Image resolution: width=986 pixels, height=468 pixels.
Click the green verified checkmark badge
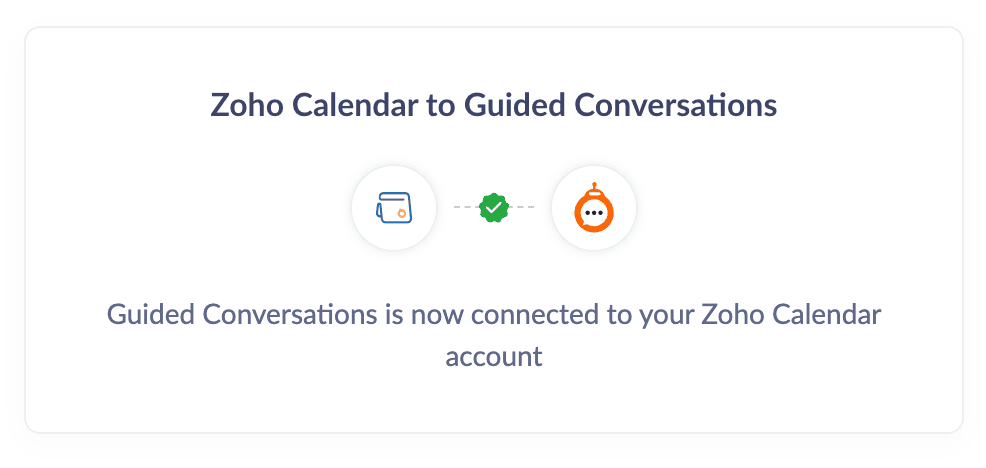(x=494, y=207)
